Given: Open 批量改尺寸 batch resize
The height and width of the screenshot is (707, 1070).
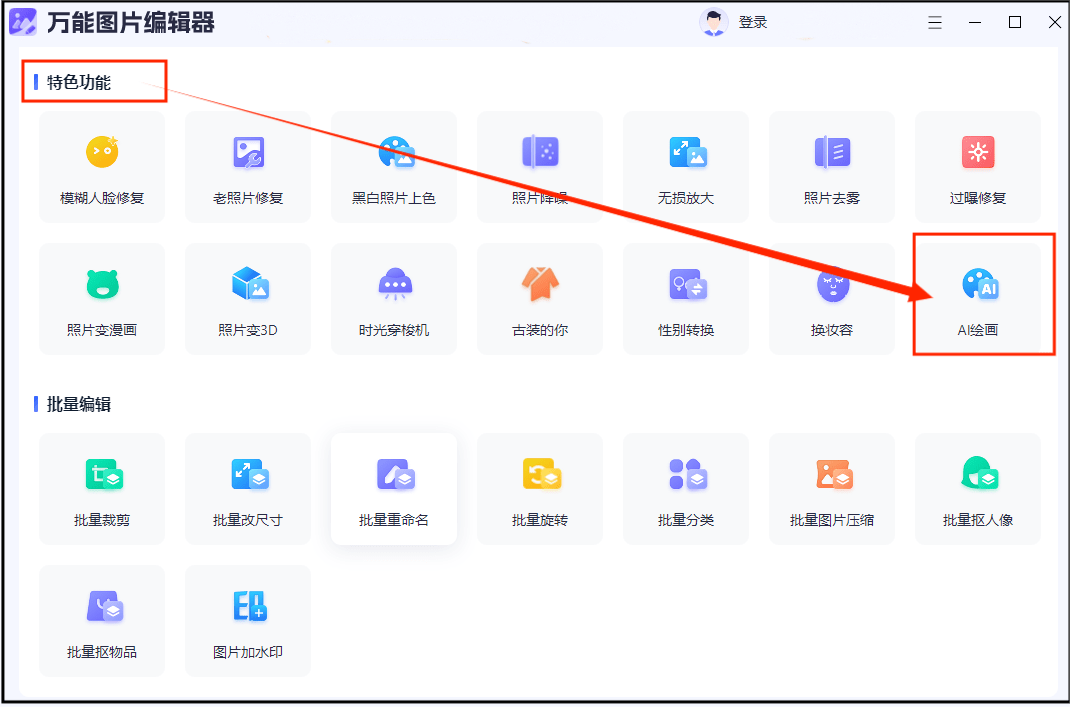Looking at the screenshot, I should click(x=248, y=488).
